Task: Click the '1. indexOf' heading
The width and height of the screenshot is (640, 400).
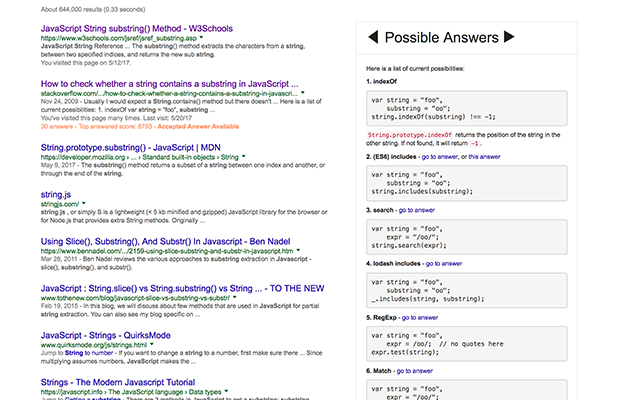Action: [382, 82]
